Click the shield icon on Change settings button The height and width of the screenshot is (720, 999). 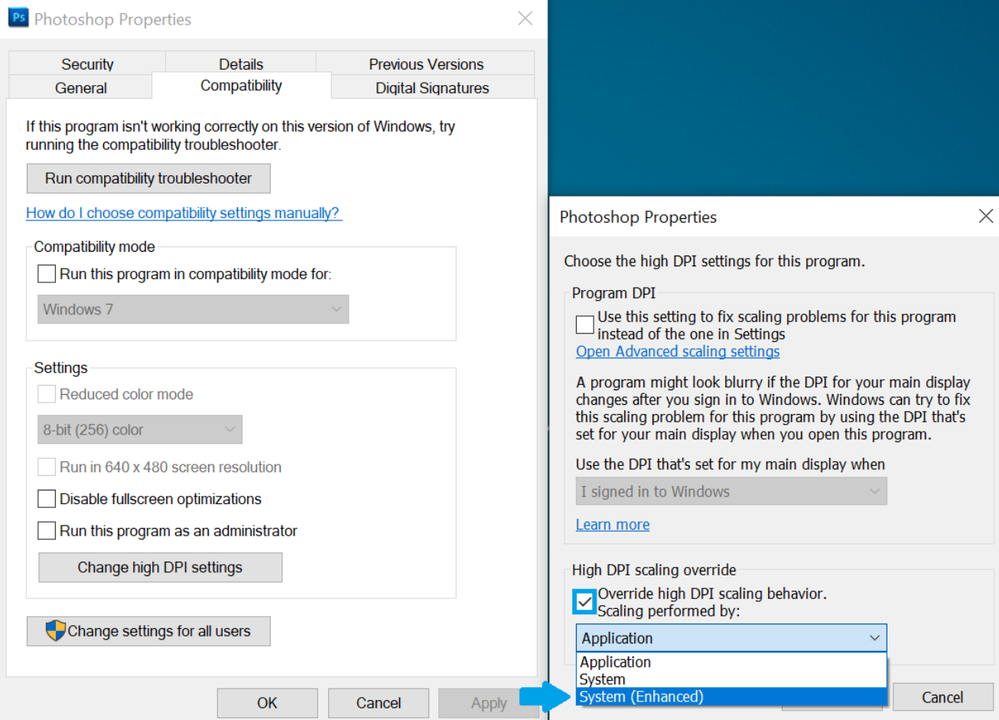[x=55, y=631]
